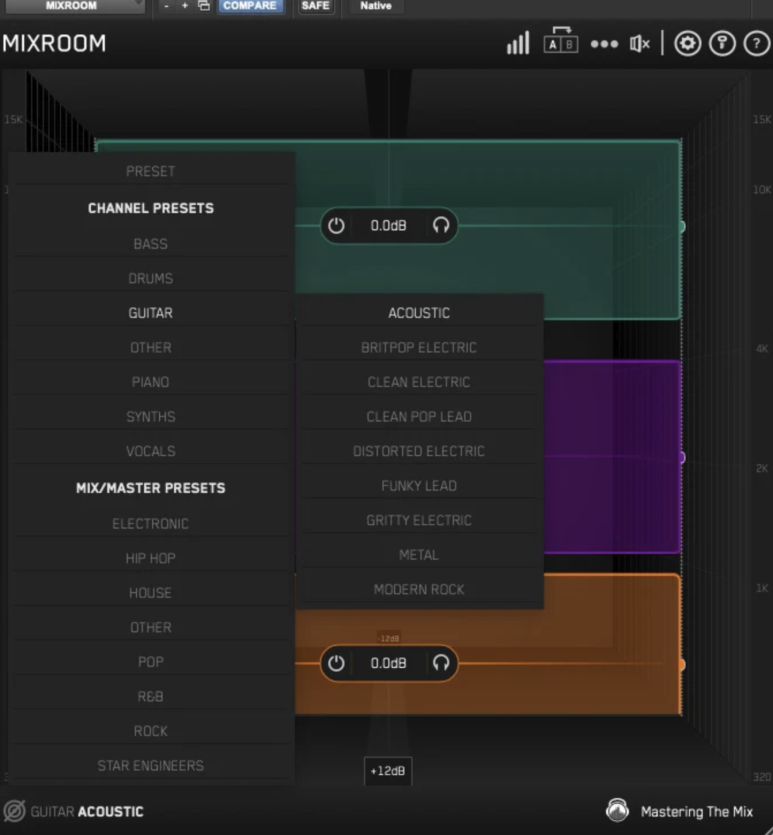Open the MIXROOM plugin selector dropdown
Image resolution: width=773 pixels, height=835 pixels.
pos(75,6)
